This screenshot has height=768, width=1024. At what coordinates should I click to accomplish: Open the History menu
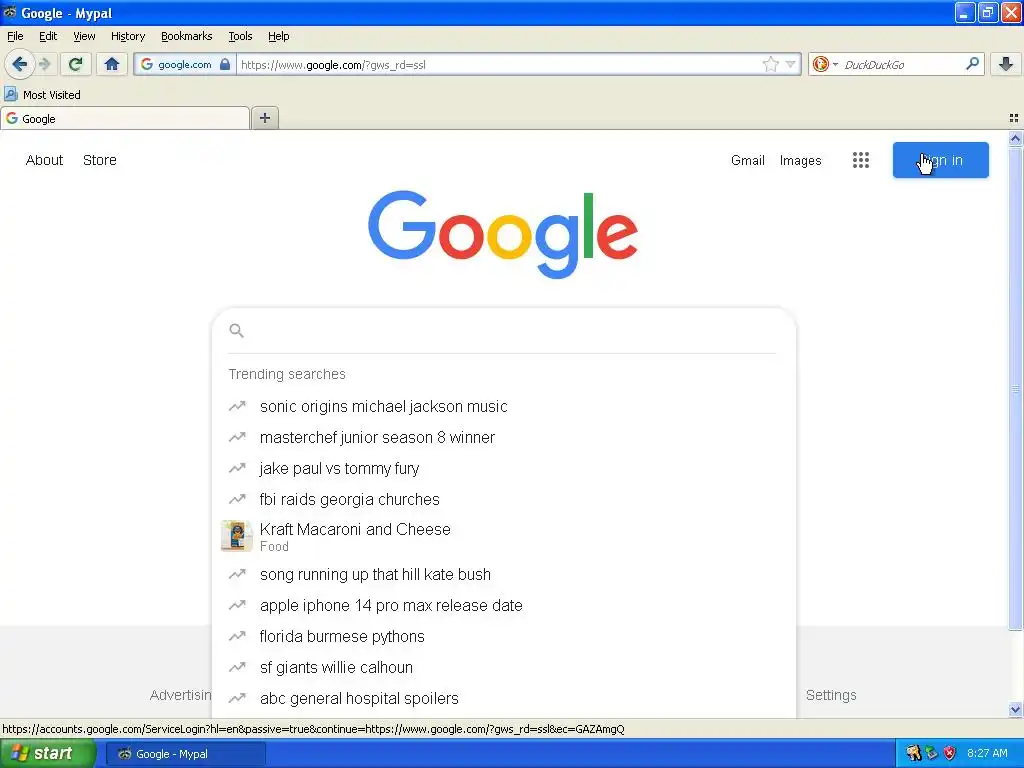[x=127, y=36]
